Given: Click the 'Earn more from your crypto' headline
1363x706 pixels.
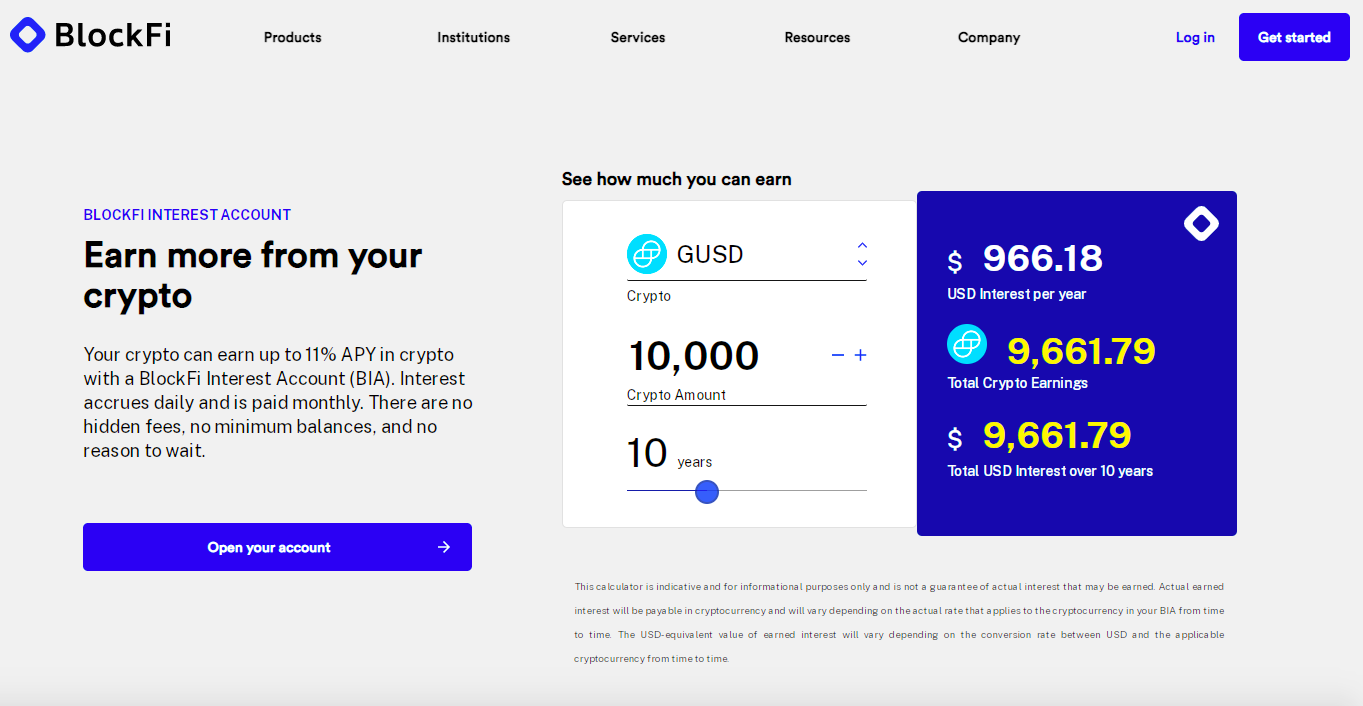Looking at the screenshot, I should coord(253,275).
